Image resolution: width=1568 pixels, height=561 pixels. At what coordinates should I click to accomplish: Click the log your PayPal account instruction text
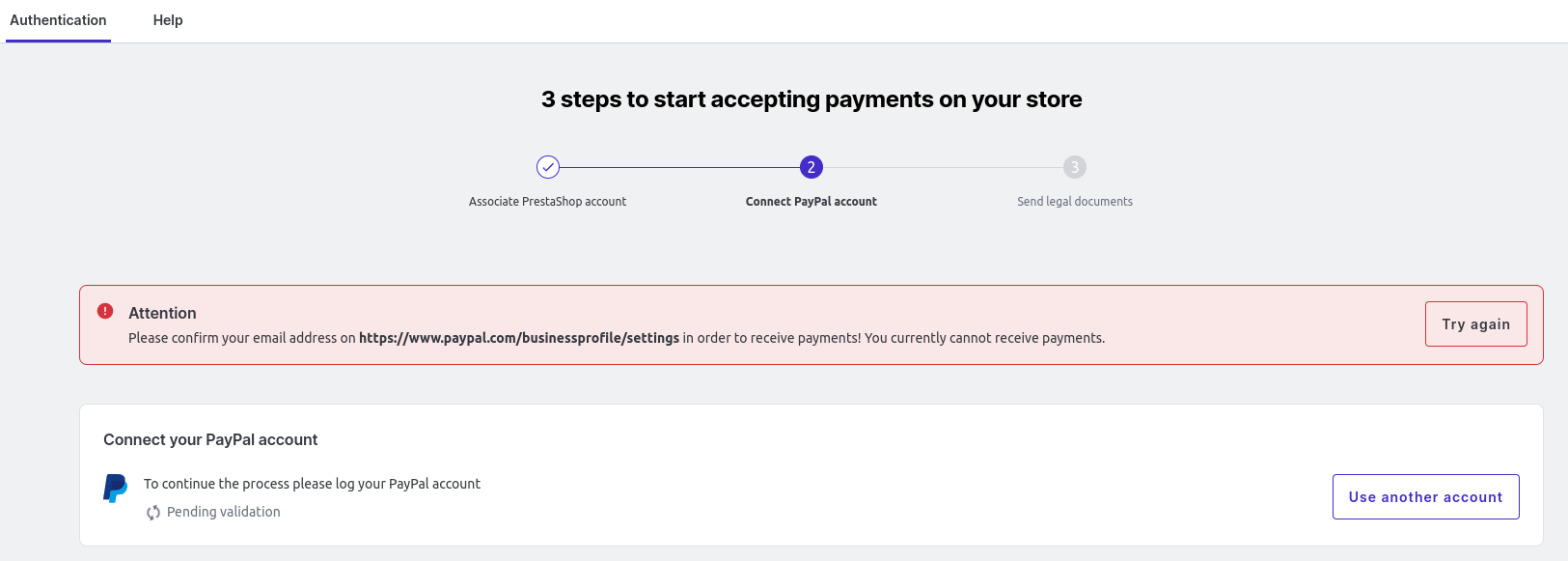(312, 484)
